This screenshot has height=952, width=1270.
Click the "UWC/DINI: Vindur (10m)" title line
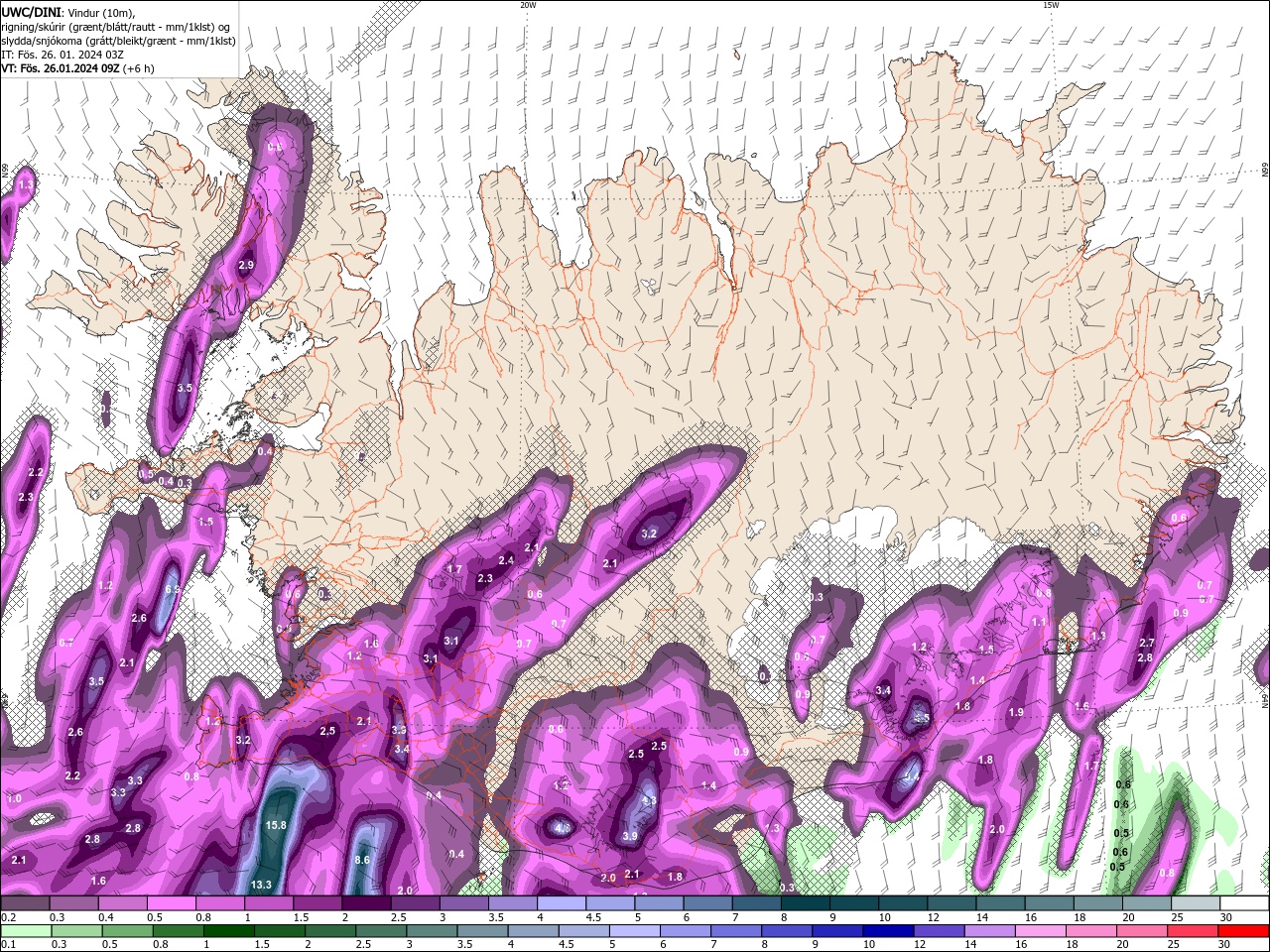[67, 12]
